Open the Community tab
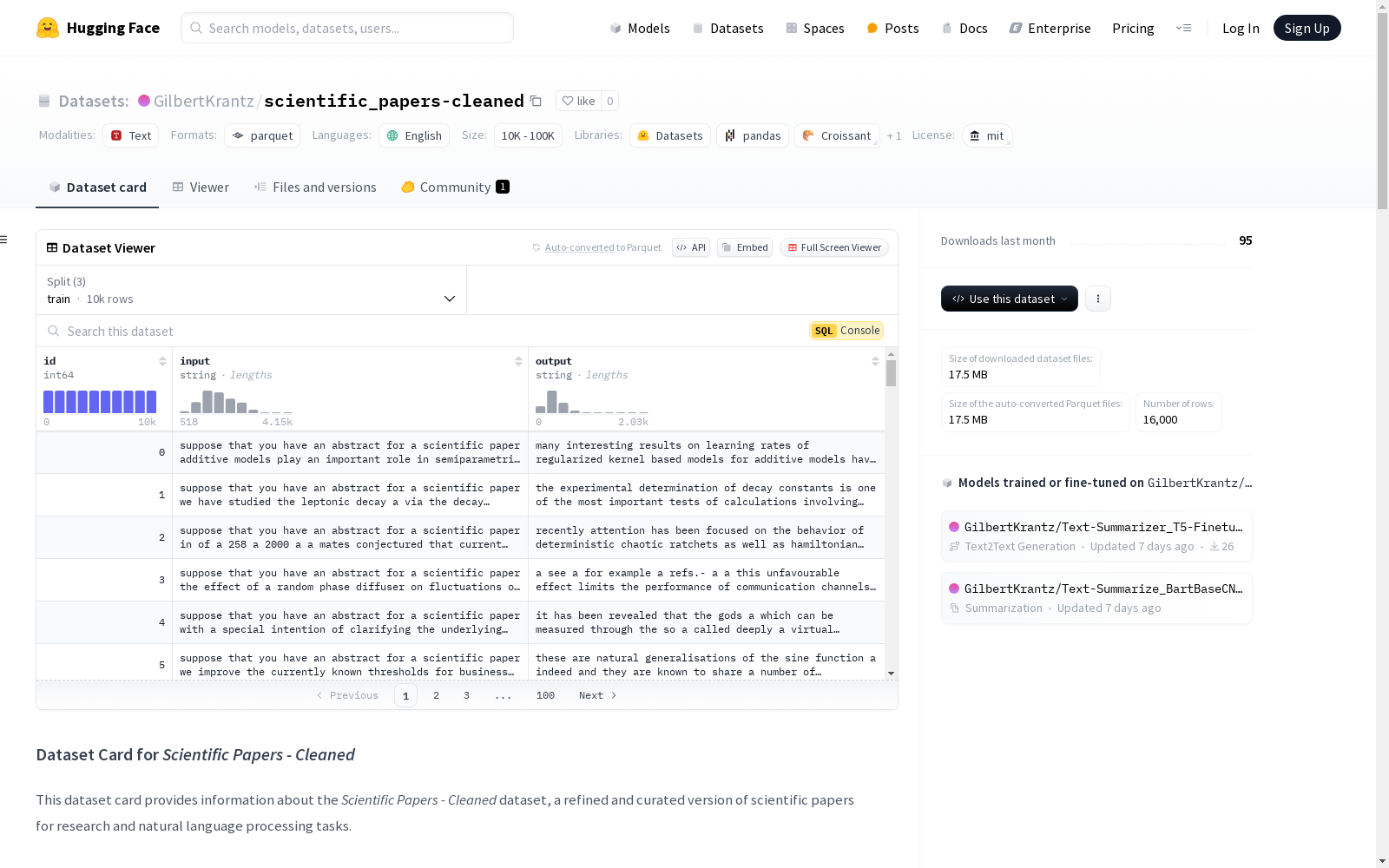 (455, 187)
